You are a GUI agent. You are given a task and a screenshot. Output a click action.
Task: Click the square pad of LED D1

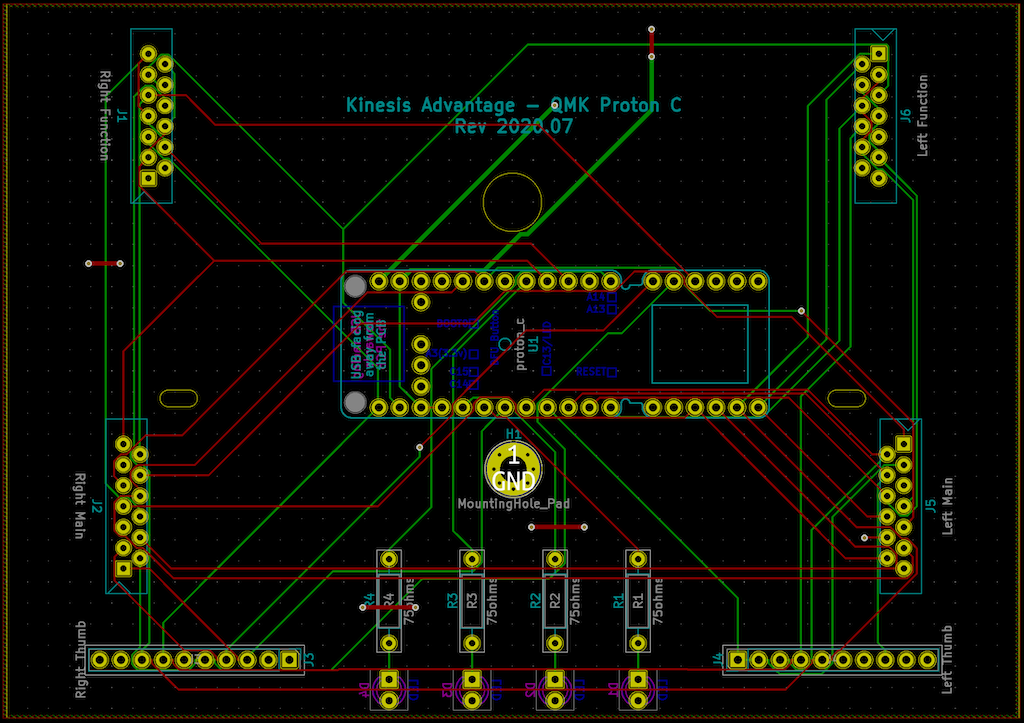coord(638,680)
